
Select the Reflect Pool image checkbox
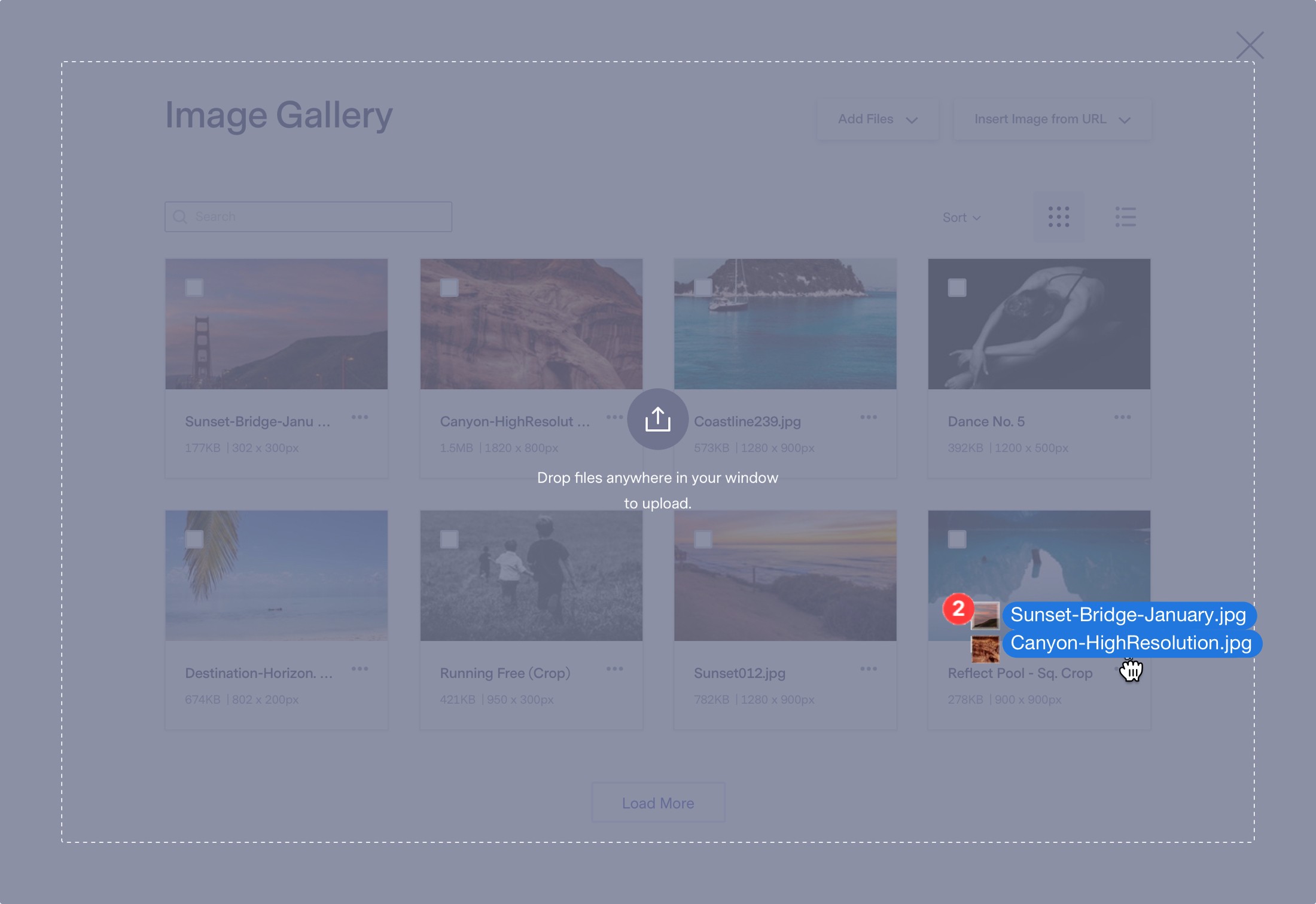[x=957, y=539]
